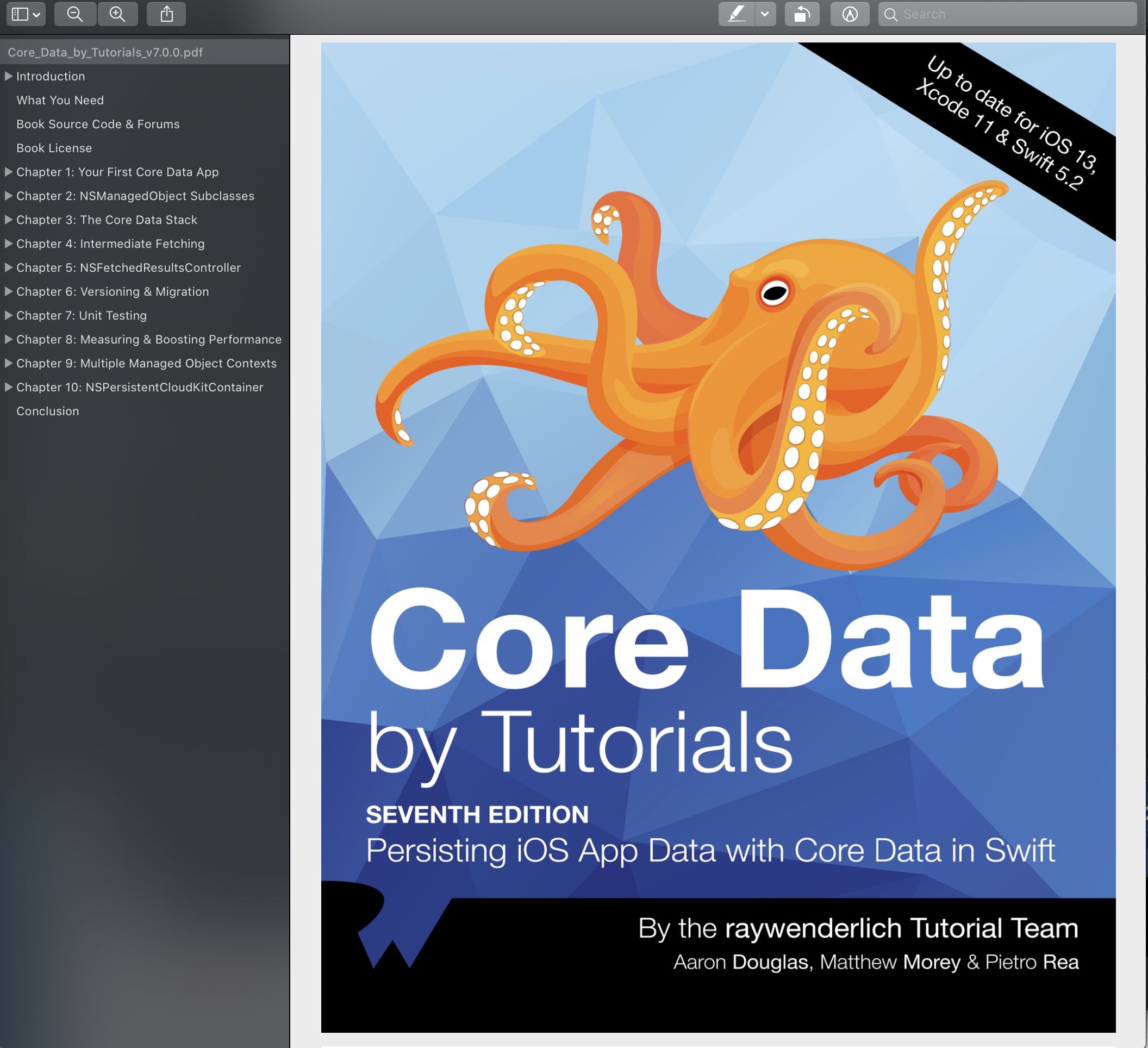
Task: Expand Chapter 1: Your First Core Data App
Action: (x=9, y=172)
